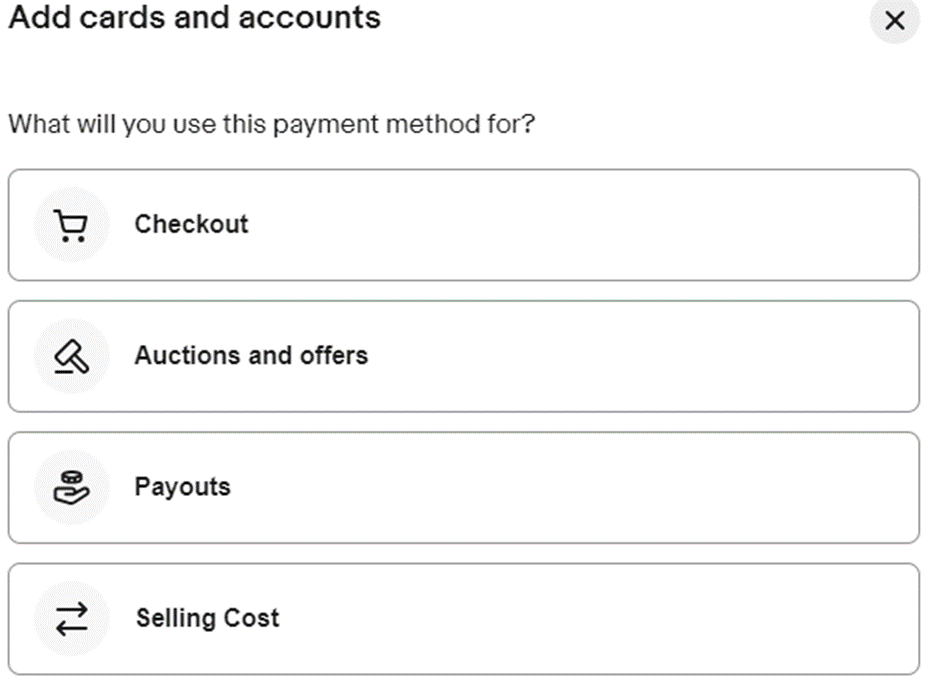Choose the Selling Cost option card
This screenshot has height=694, width=931.
point(464,619)
